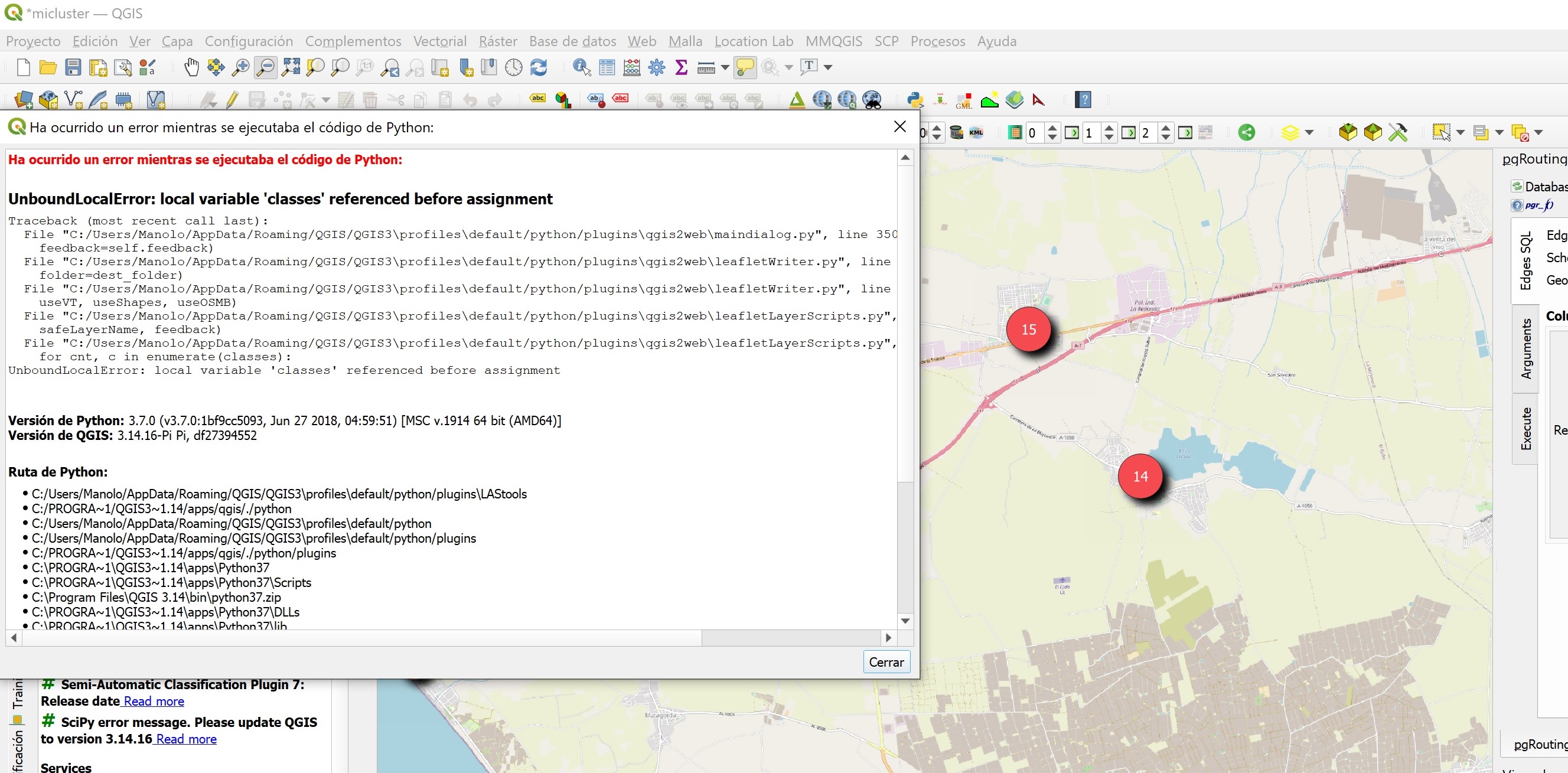Click the GML toolbar icon
Image resolution: width=1568 pixels, height=773 pixels.
tap(964, 100)
